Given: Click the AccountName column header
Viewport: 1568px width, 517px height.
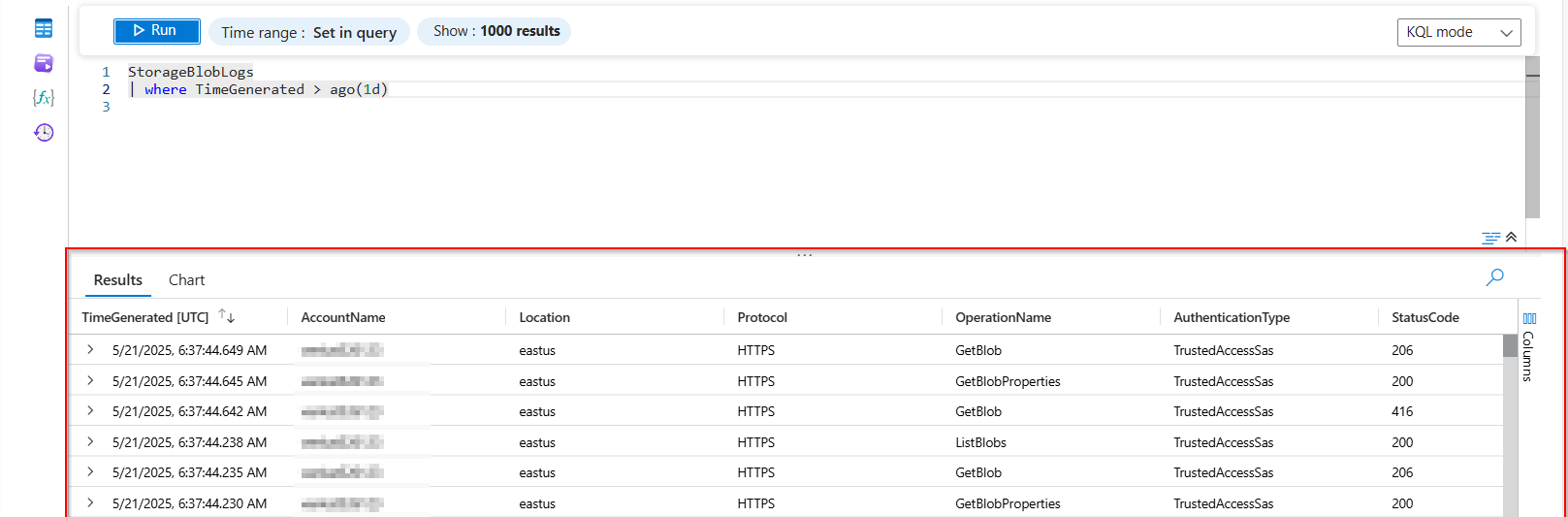Looking at the screenshot, I should click(x=343, y=317).
